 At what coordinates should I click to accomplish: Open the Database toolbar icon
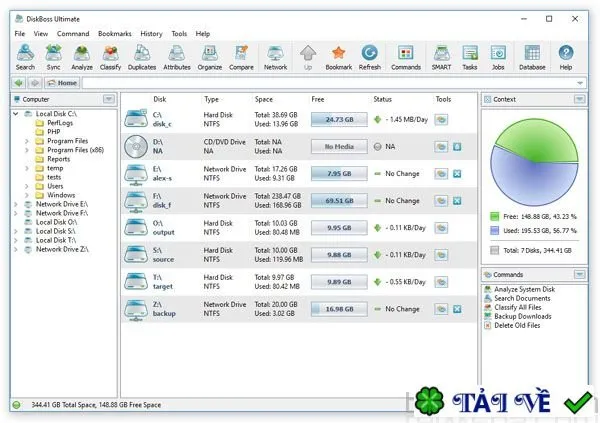tap(532, 57)
